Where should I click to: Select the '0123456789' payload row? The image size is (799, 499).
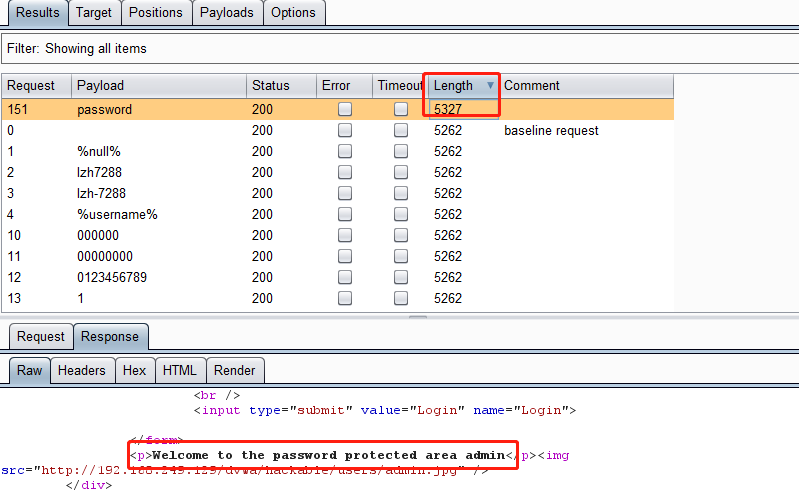[337, 277]
